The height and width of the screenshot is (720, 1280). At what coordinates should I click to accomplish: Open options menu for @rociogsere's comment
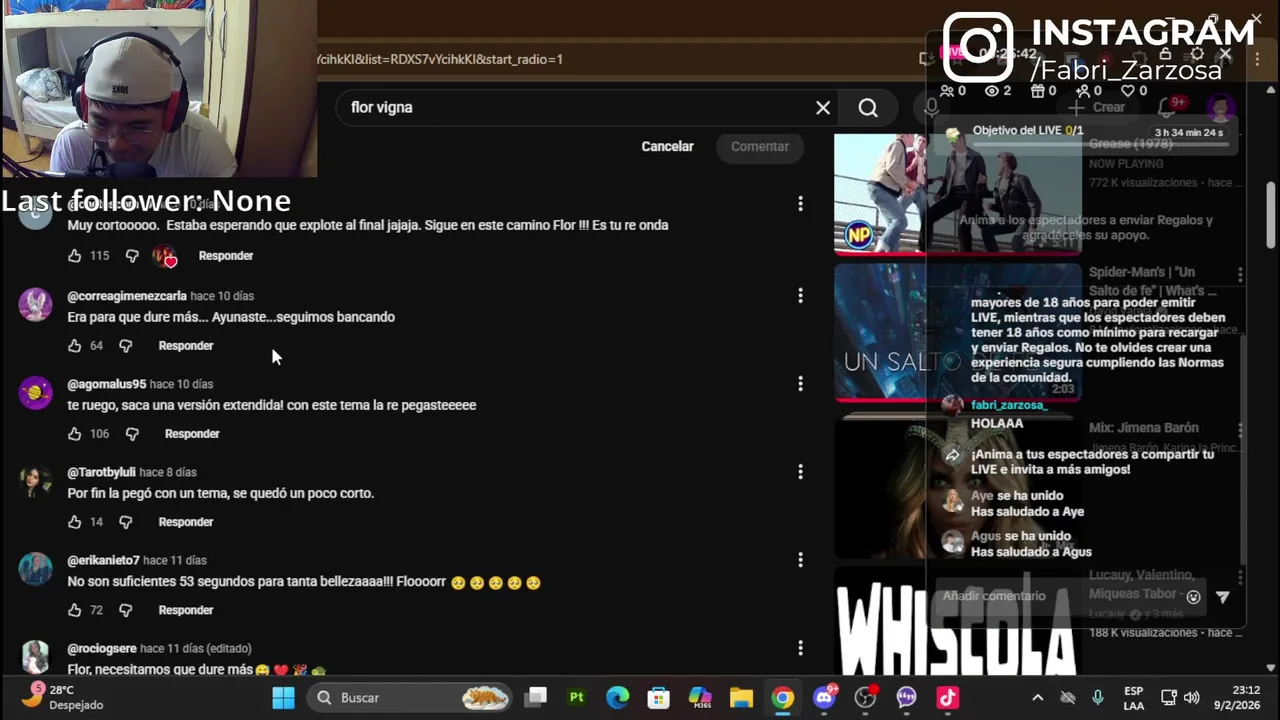point(800,647)
